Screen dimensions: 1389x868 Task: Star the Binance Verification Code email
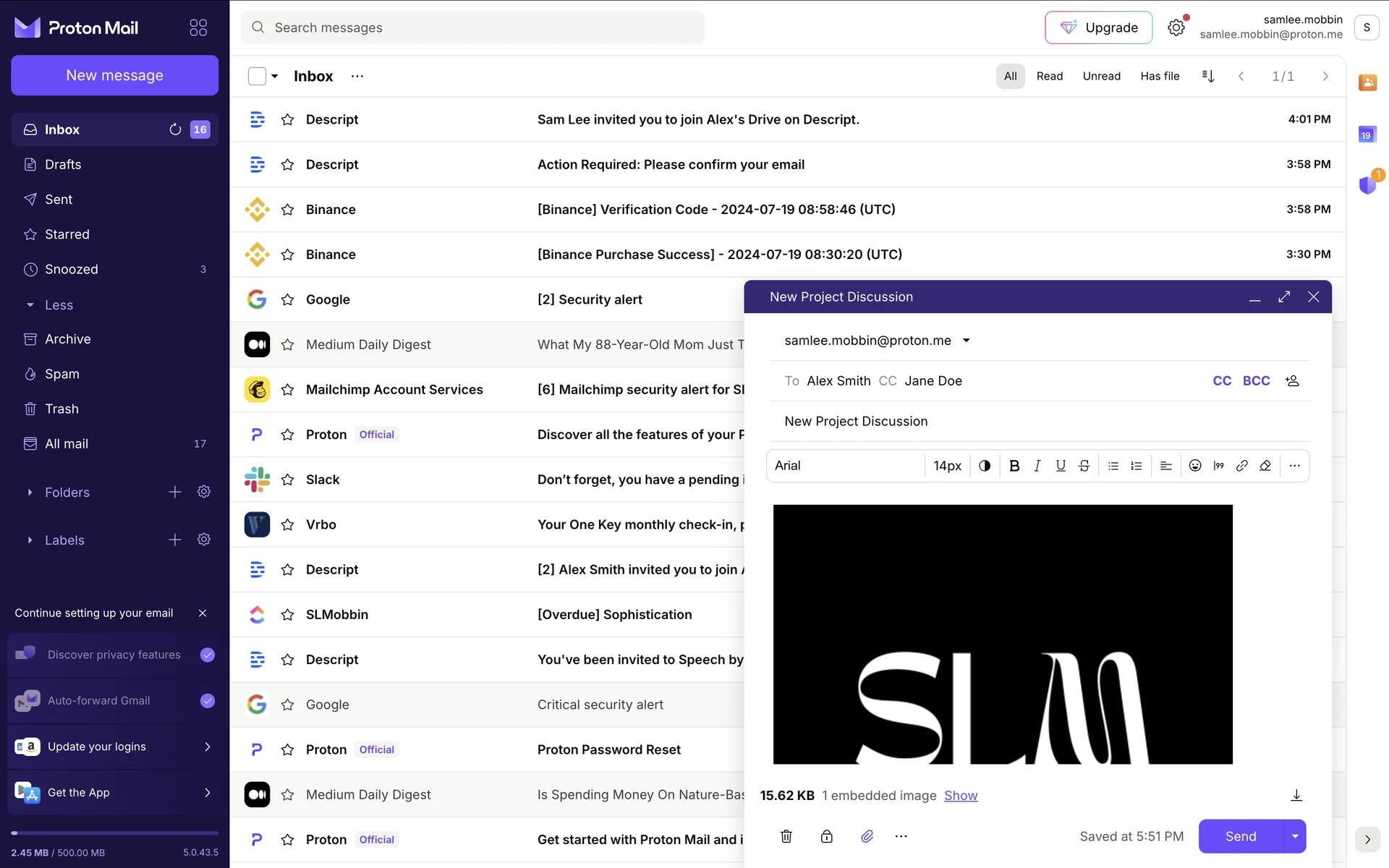[287, 210]
